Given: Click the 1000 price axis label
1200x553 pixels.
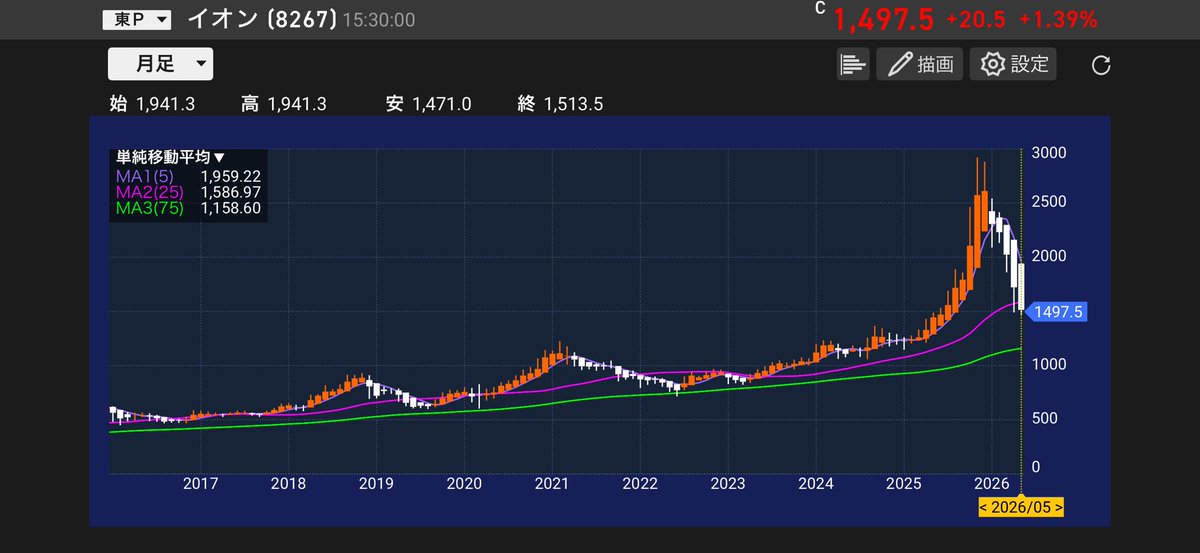Looking at the screenshot, I should pos(1050,364).
